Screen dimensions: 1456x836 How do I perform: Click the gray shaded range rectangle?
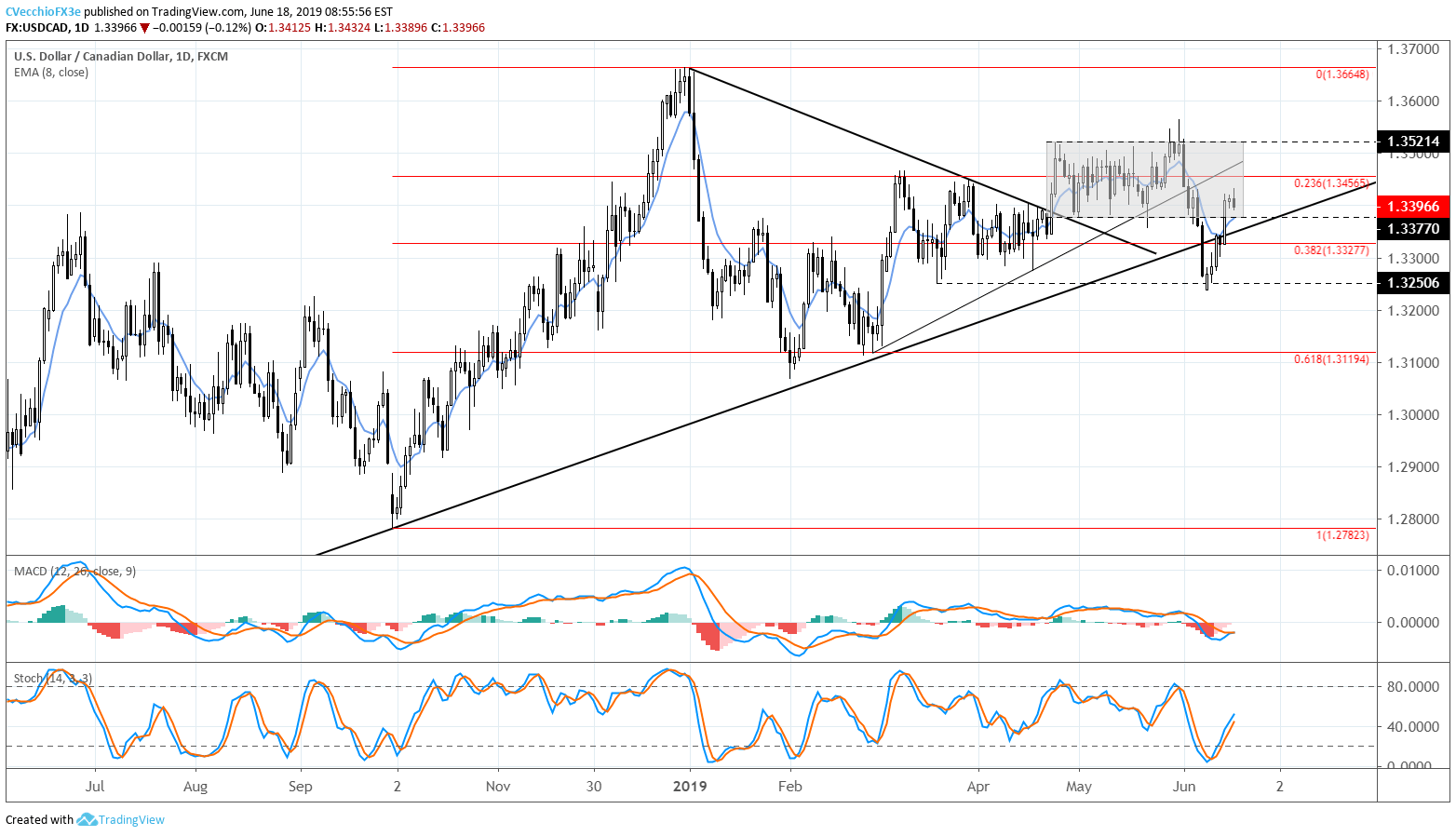1145,179
